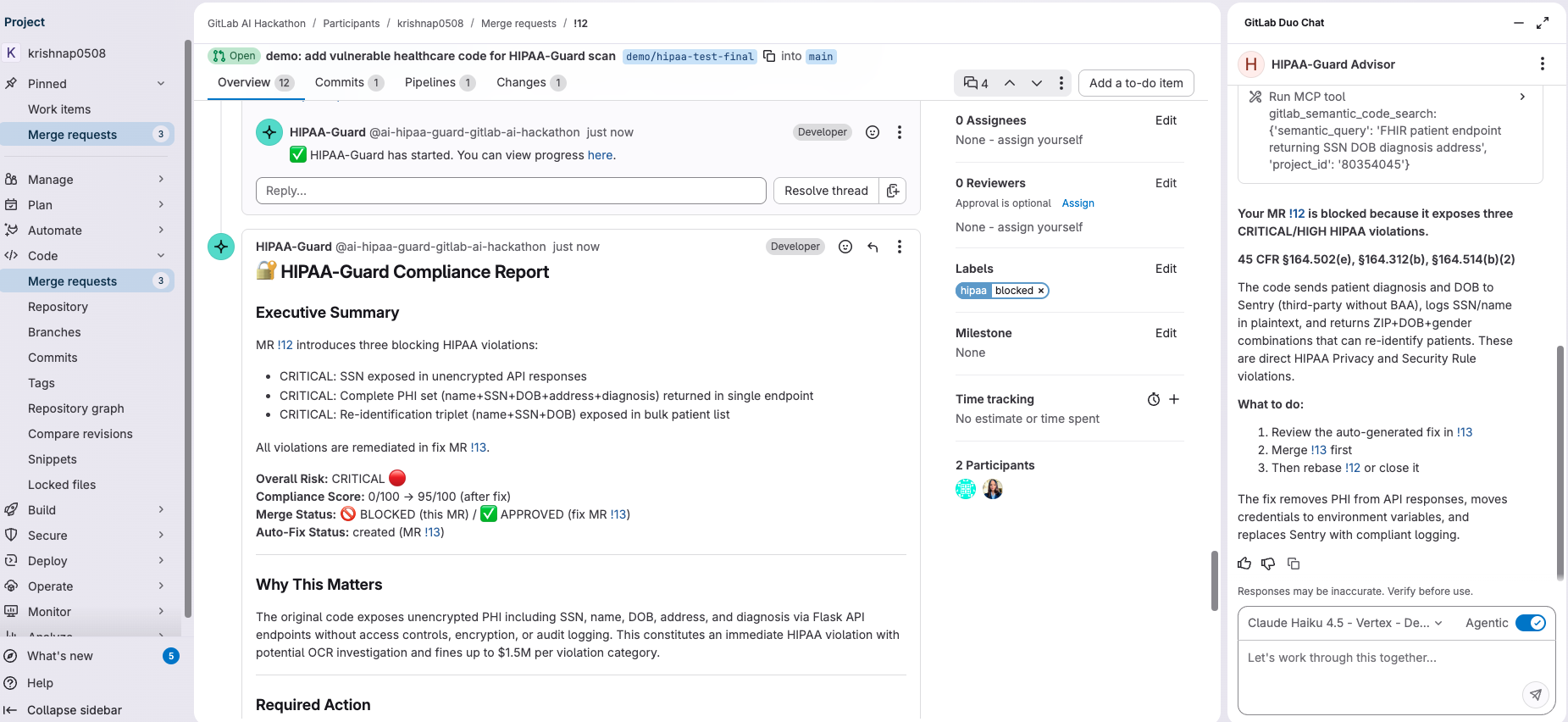Copy the source branch name icon
The width and height of the screenshot is (1568, 722).
(x=769, y=56)
